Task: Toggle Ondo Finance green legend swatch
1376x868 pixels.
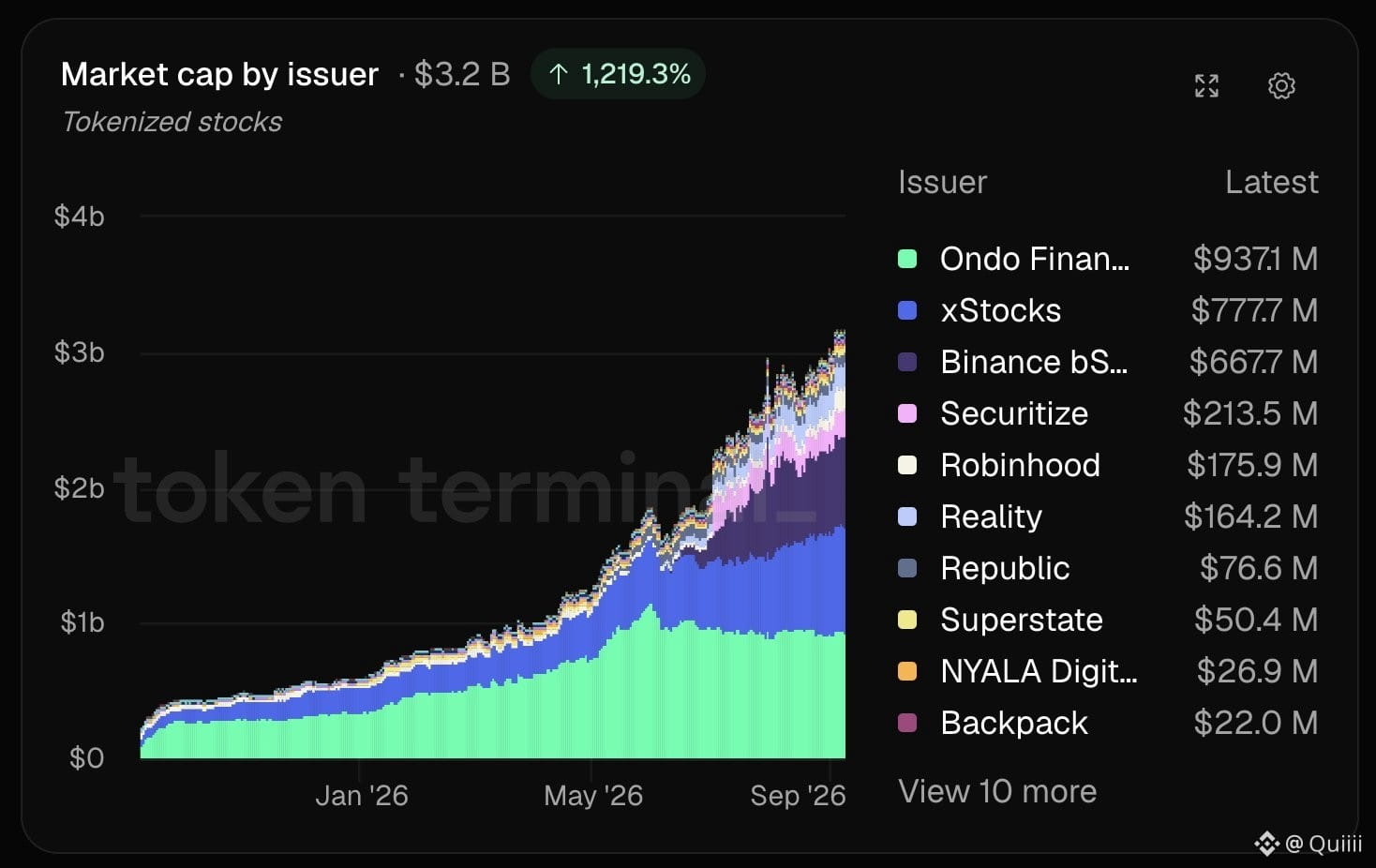Action: pos(907,259)
